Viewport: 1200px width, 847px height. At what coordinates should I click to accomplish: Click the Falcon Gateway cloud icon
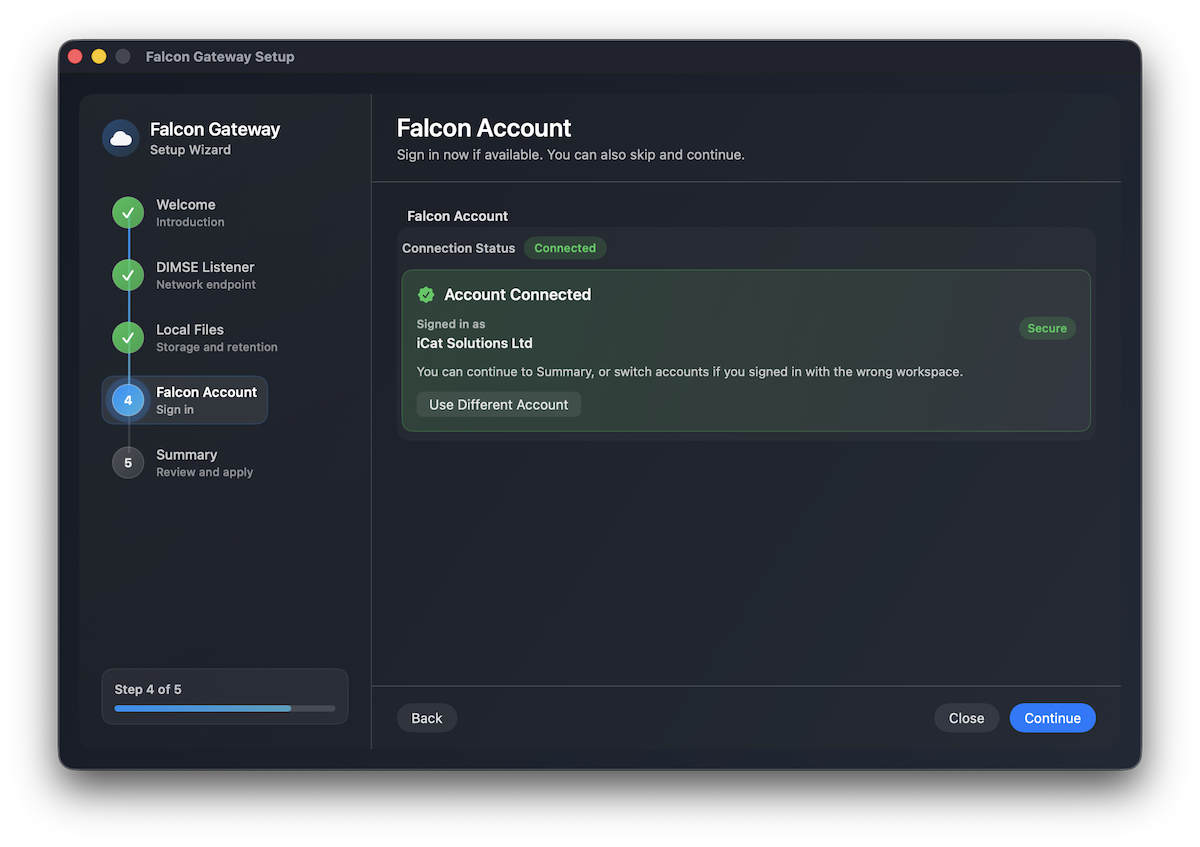tap(120, 138)
